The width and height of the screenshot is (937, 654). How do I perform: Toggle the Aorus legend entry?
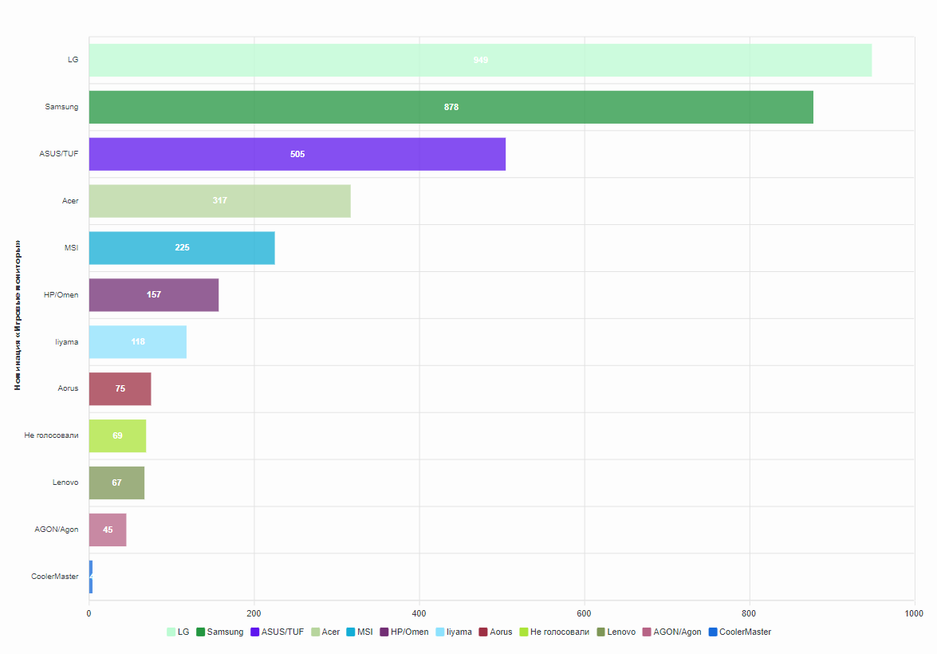[496, 632]
